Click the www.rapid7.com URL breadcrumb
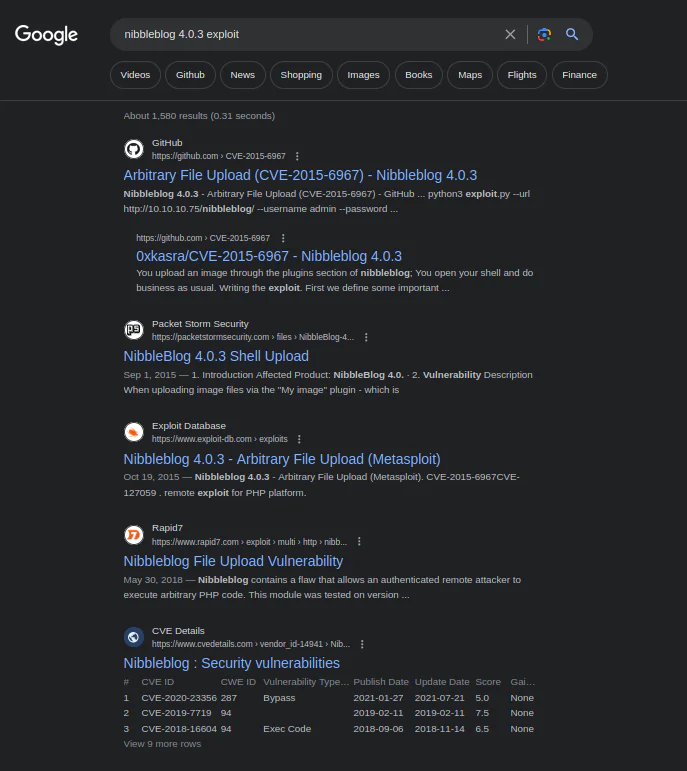This screenshot has height=771, width=687. coord(249,542)
